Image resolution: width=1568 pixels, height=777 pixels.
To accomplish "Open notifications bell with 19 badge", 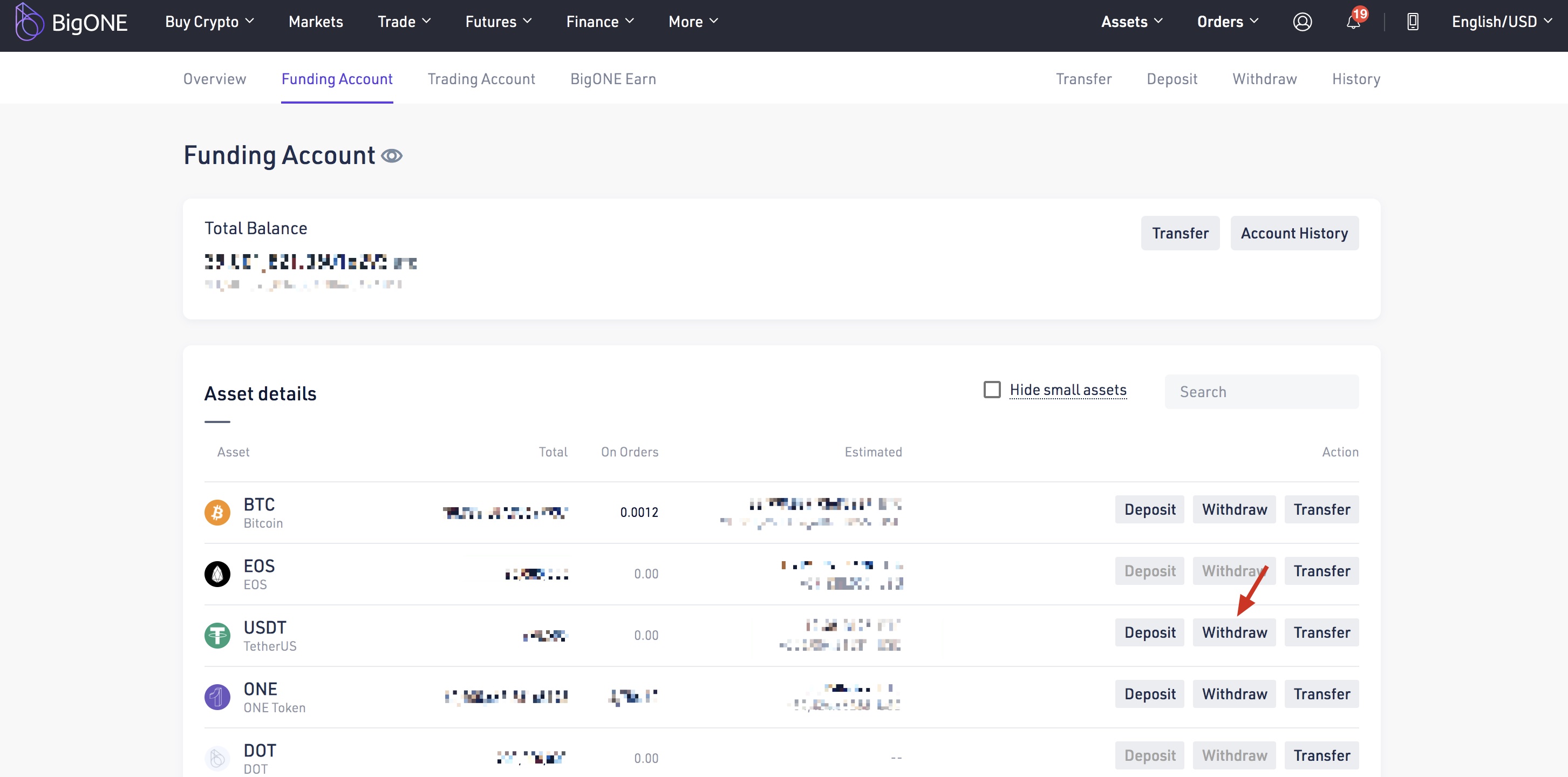I will tap(1353, 22).
